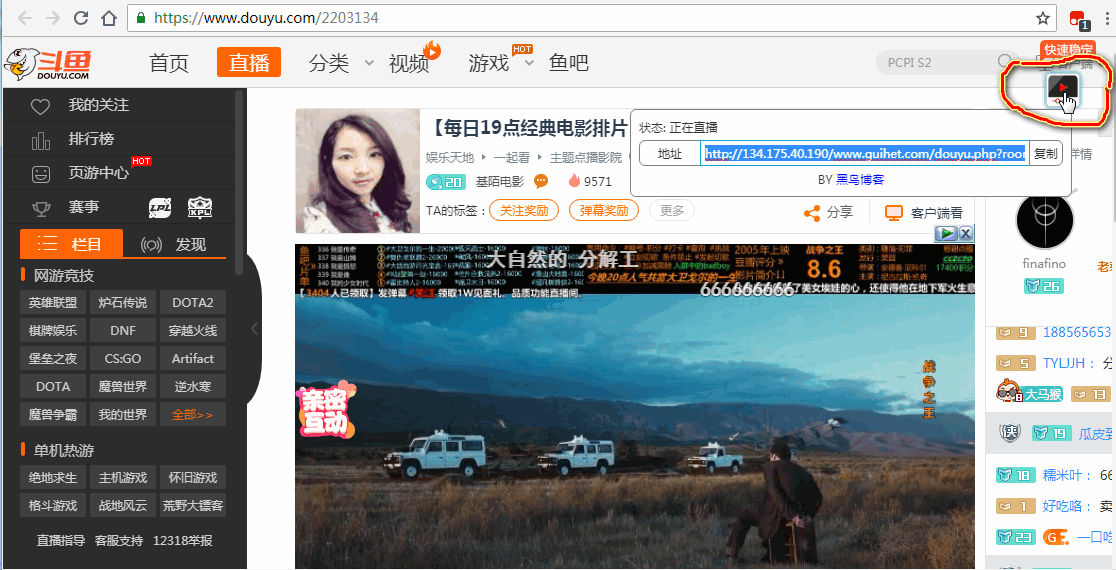Viewport: 1116px width, 570px height.
Task: Open the 视频 nav item
Action: [409, 63]
